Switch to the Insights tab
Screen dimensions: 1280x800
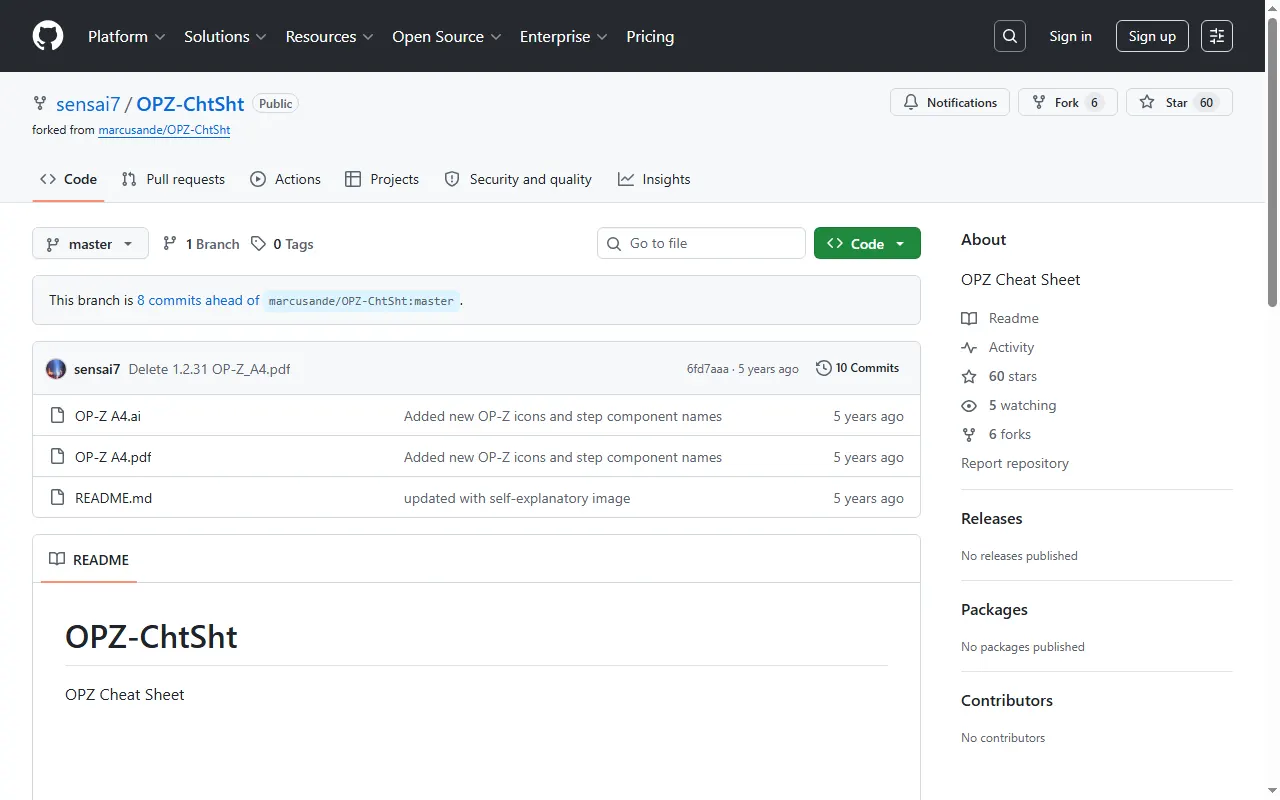654,179
